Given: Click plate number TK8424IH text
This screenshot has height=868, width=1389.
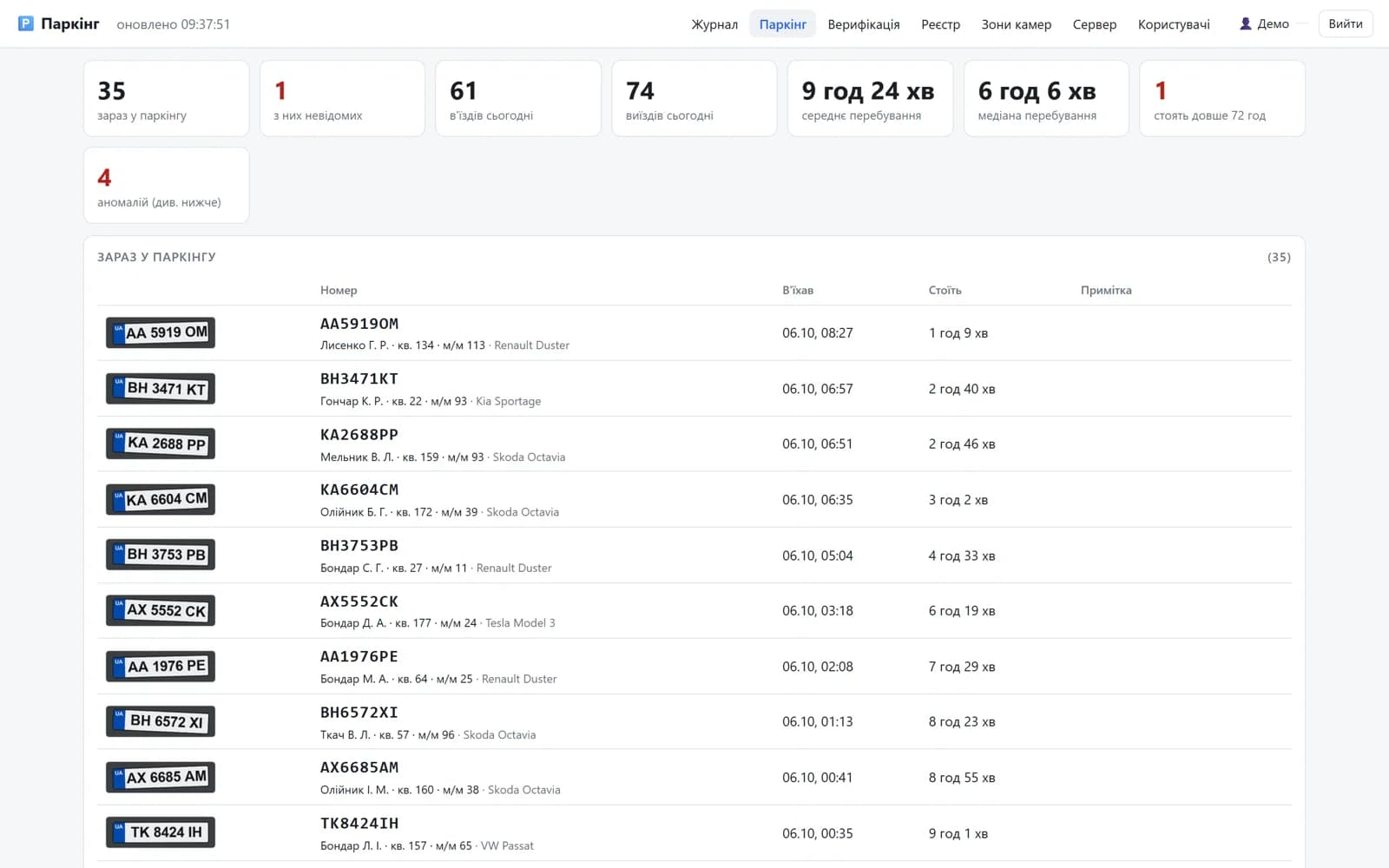Looking at the screenshot, I should tap(359, 824).
